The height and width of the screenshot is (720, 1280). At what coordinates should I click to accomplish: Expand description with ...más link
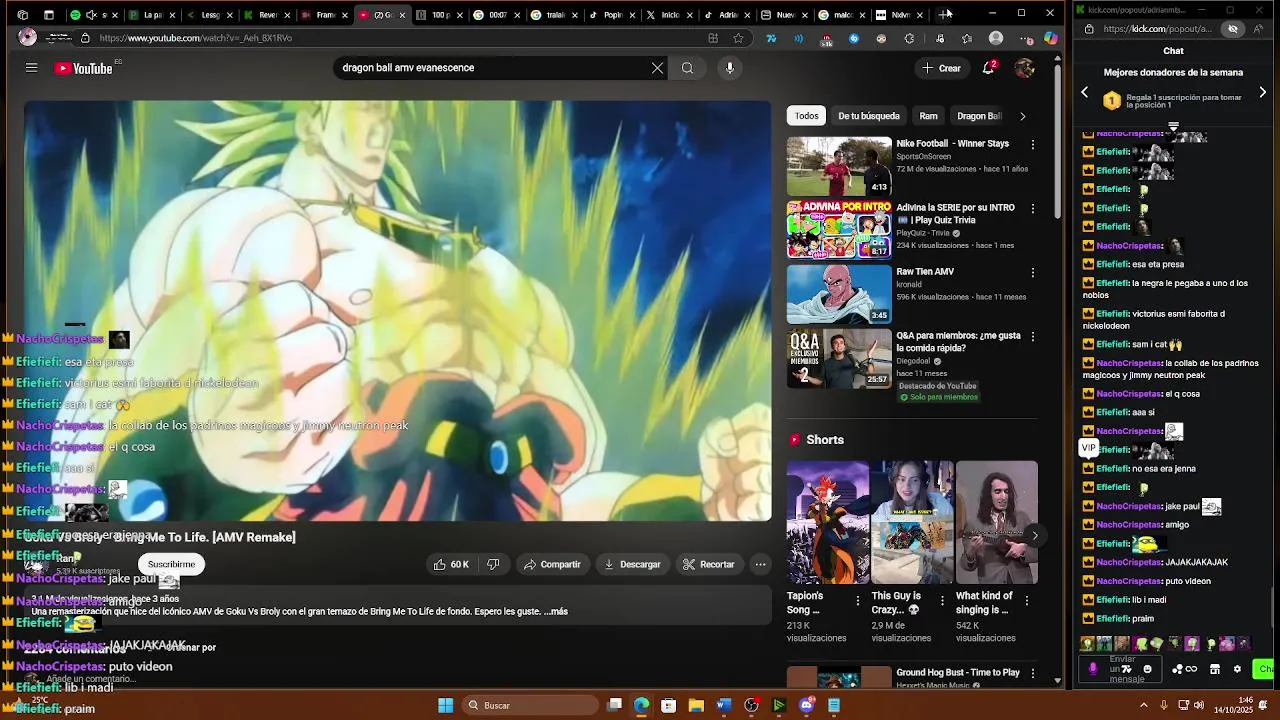tap(558, 611)
